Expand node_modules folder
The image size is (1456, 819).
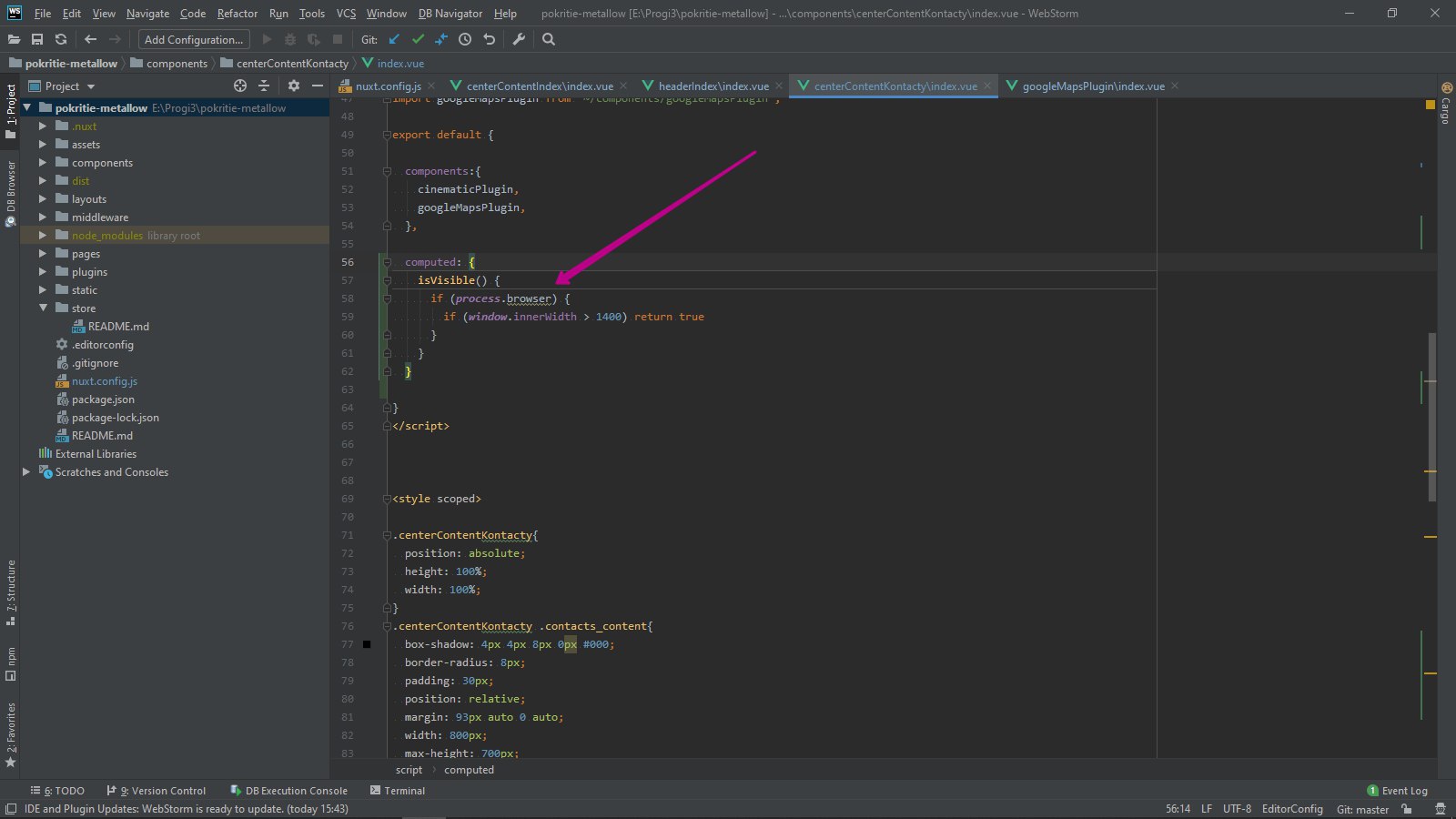[x=42, y=235]
